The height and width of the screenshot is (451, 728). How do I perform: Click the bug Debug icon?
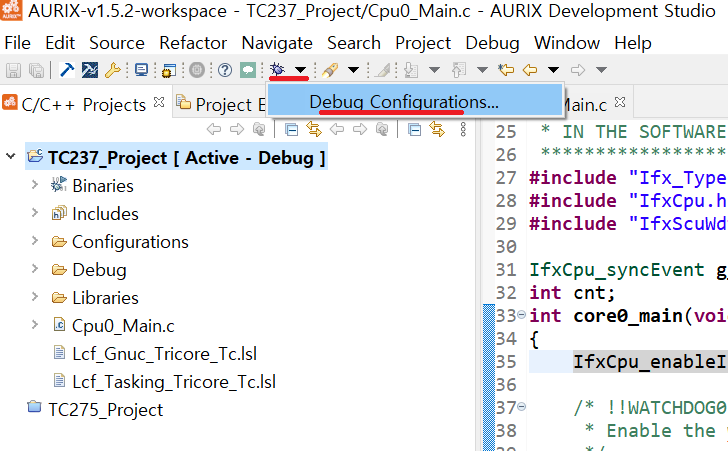click(277, 70)
